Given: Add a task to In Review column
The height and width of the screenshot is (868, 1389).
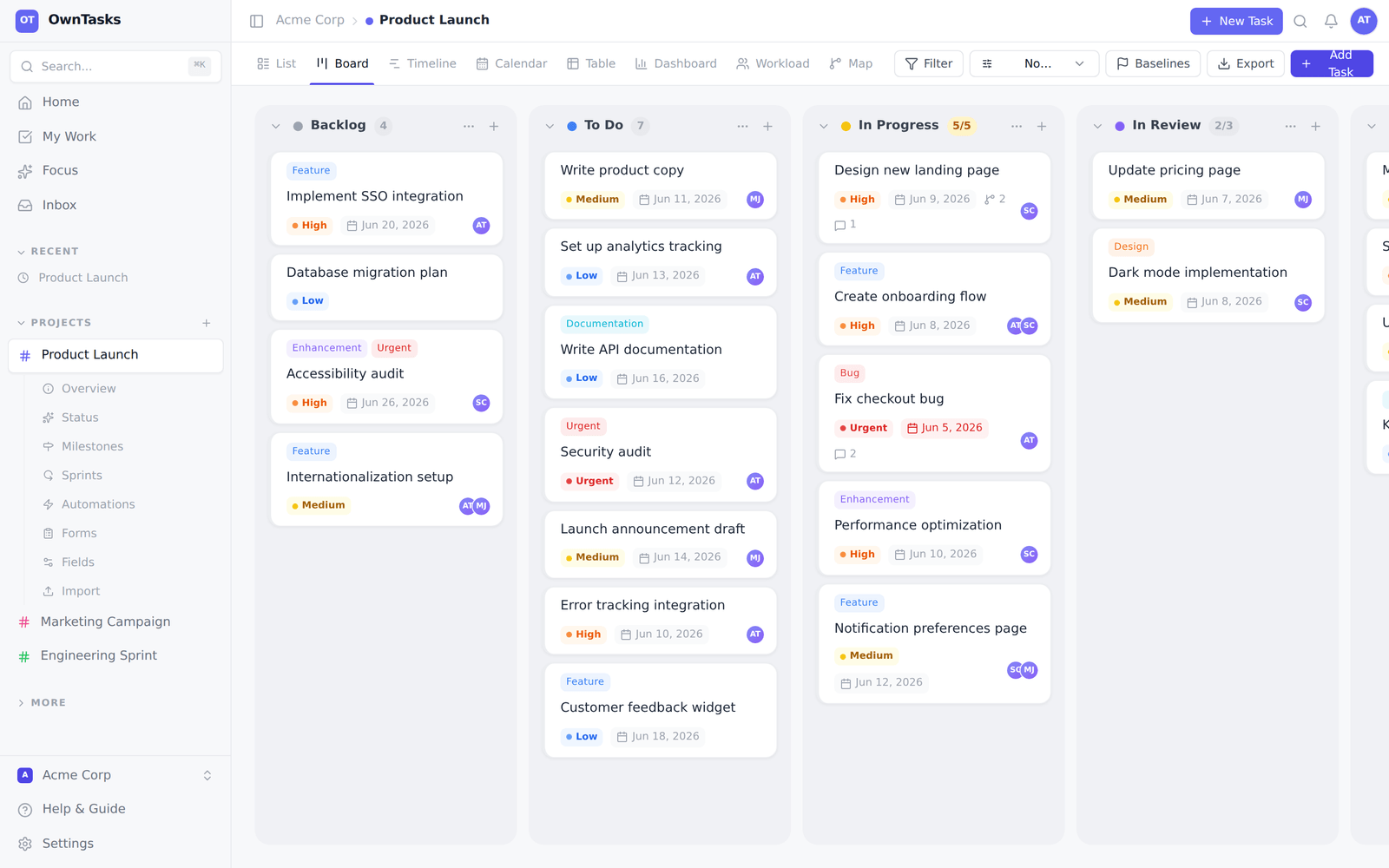Looking at the screenshot, I should pyautogui.click(x=1316, y=126).
